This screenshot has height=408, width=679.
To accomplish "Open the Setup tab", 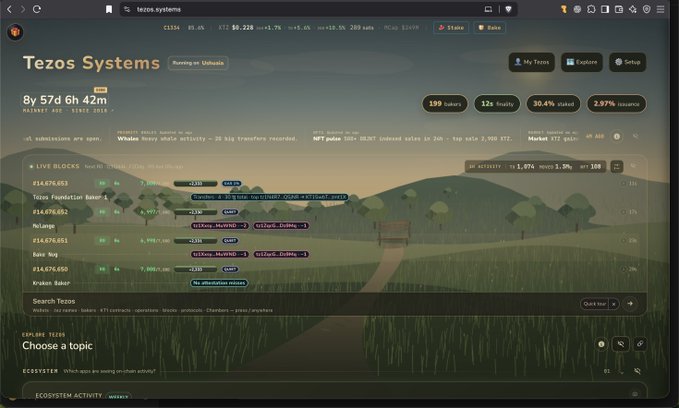I will click(627, 62).
